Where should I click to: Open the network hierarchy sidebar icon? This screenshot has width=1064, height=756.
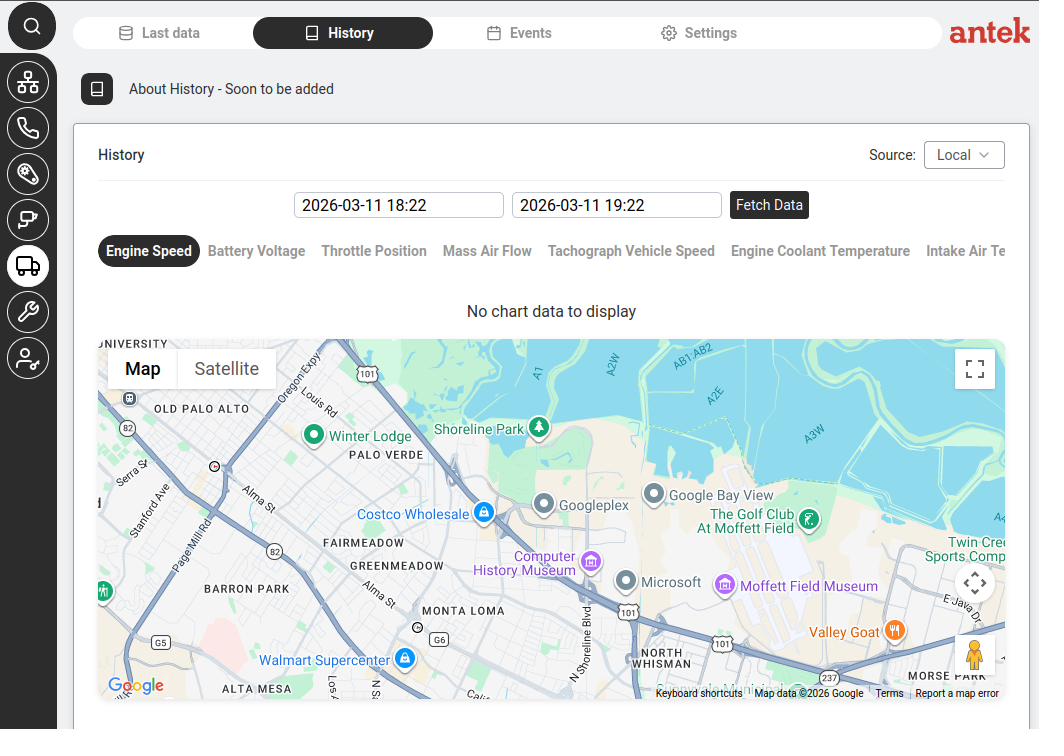coord(28,82)
